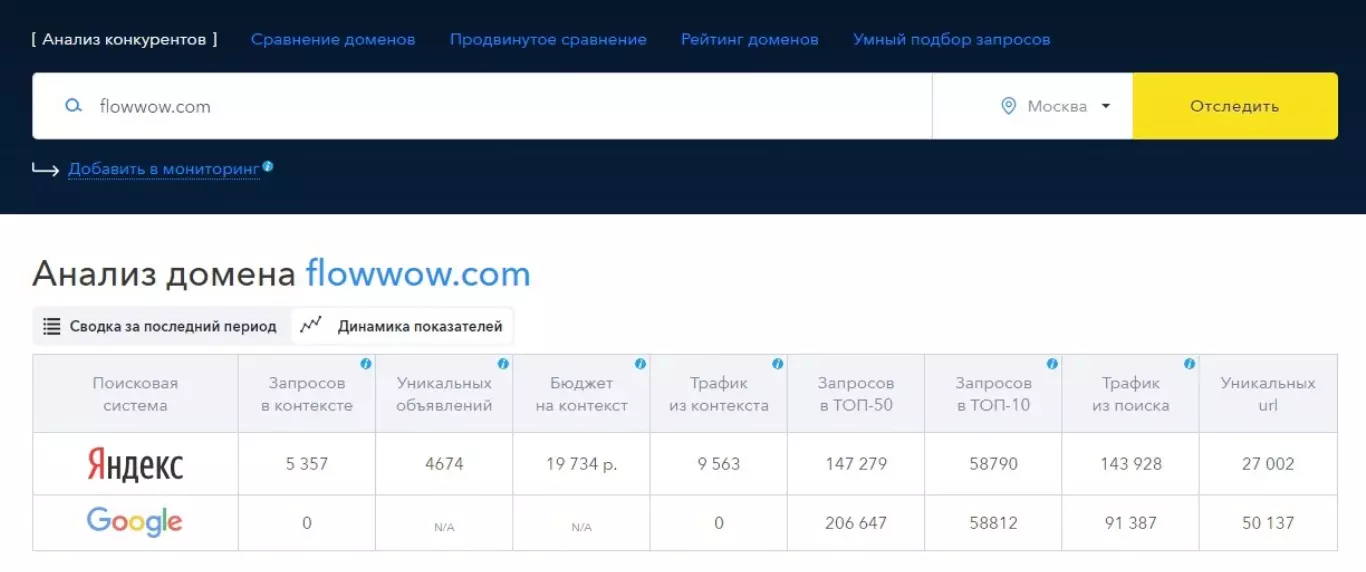The height and width of the screenshot is (572, 1366).
Task: Click Google value 91 387
Action: click(1131, 522)
